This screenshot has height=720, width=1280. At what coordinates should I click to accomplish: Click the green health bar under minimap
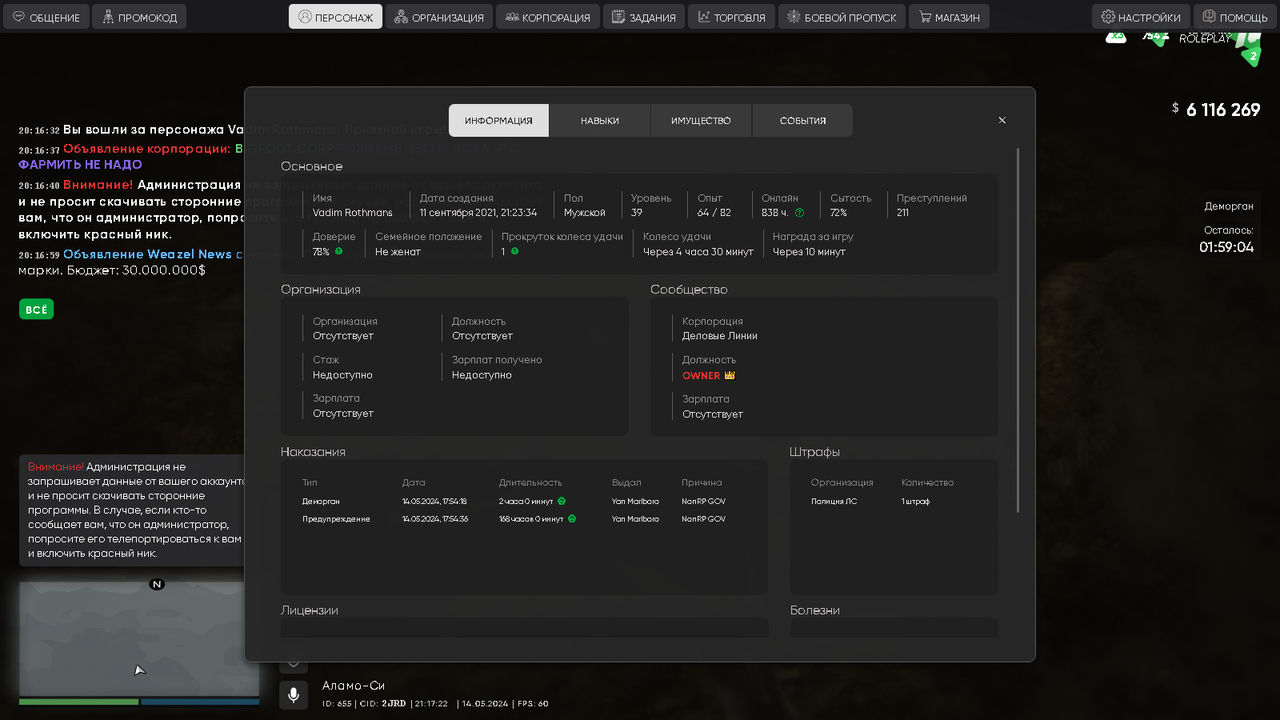click(79, 702)
